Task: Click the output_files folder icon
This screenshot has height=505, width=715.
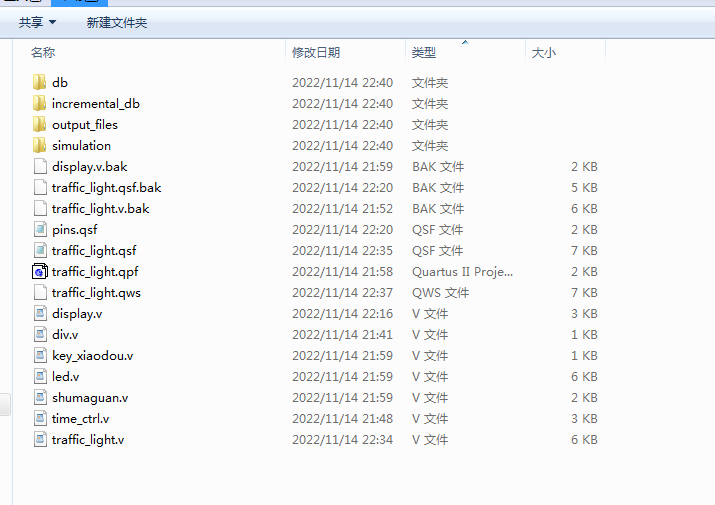Action: [39, 124]
